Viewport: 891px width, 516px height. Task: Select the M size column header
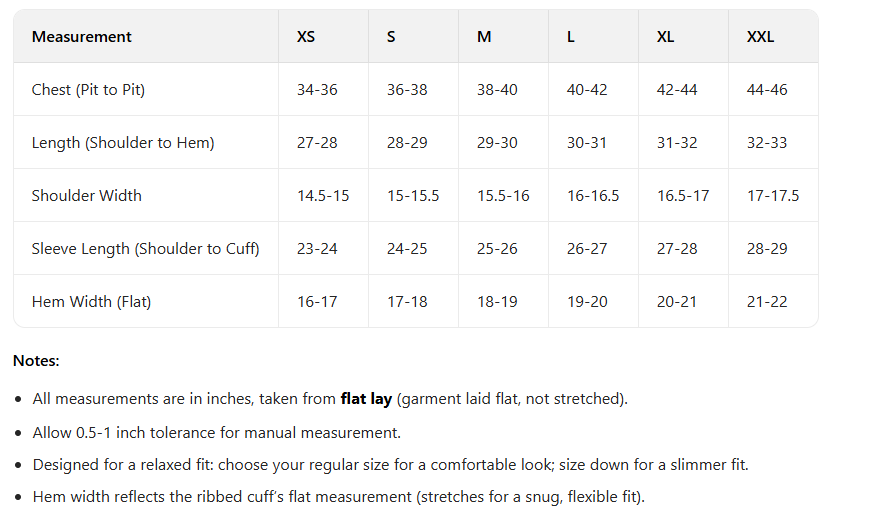tap(484, 37)
